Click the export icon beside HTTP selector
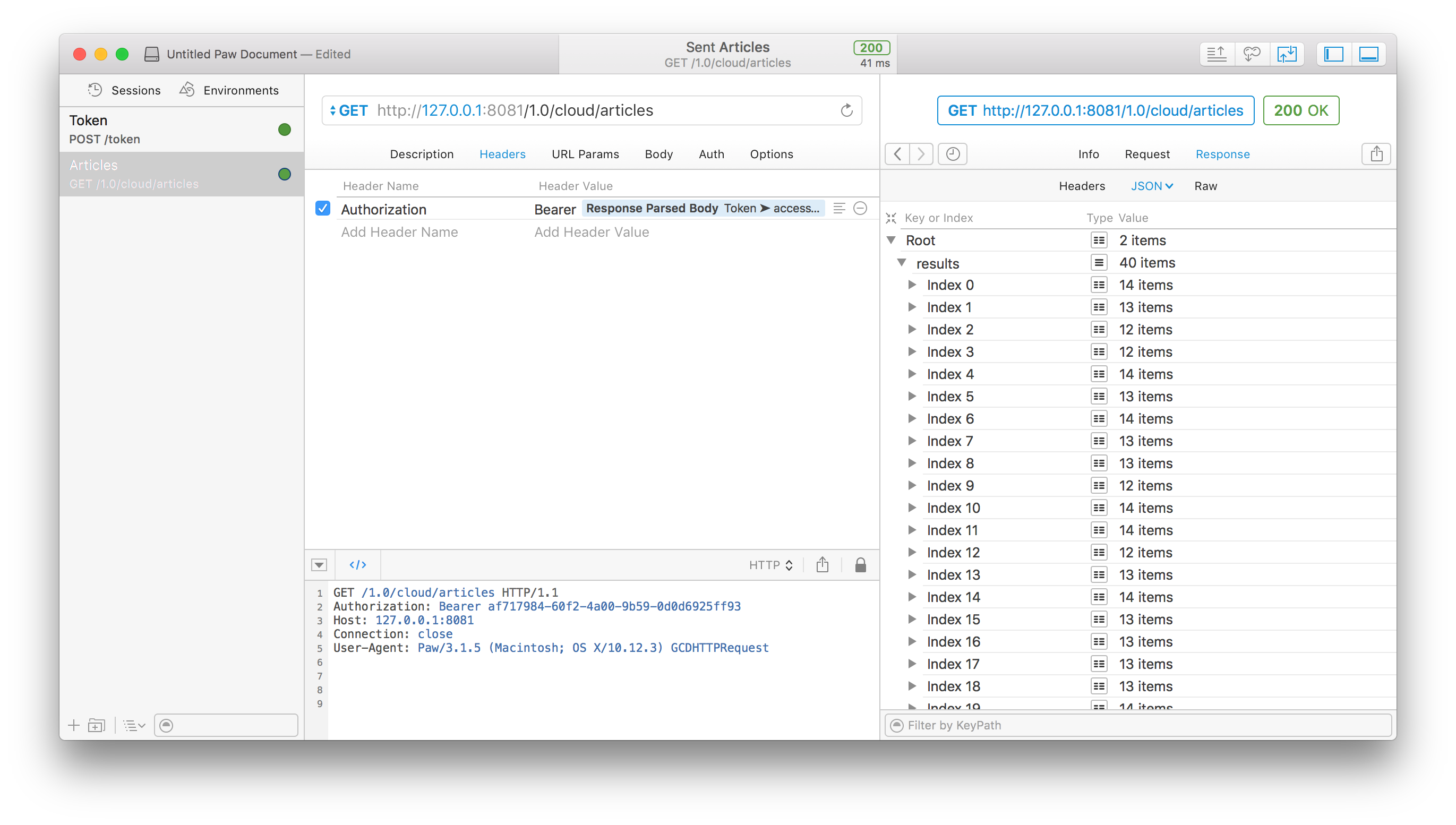 click(x=823, y=565)
